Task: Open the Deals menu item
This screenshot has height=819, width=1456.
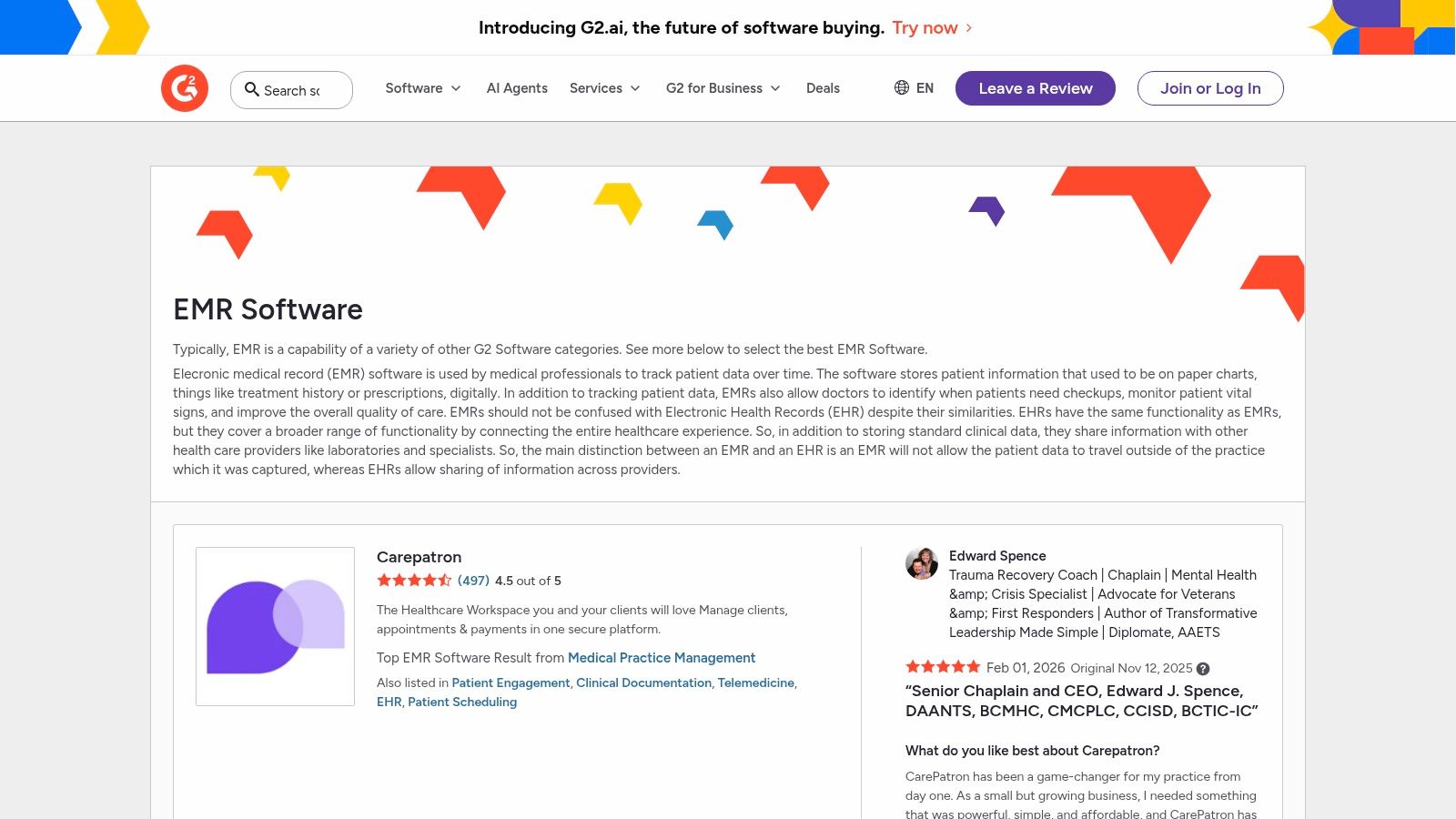Action: tap(823, 88)
